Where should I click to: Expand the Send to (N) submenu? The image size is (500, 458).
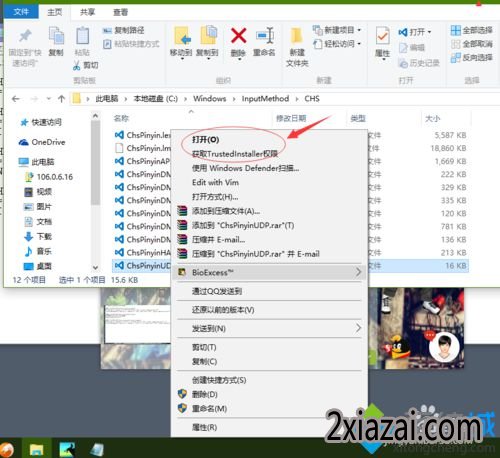(x=269, y=329)
